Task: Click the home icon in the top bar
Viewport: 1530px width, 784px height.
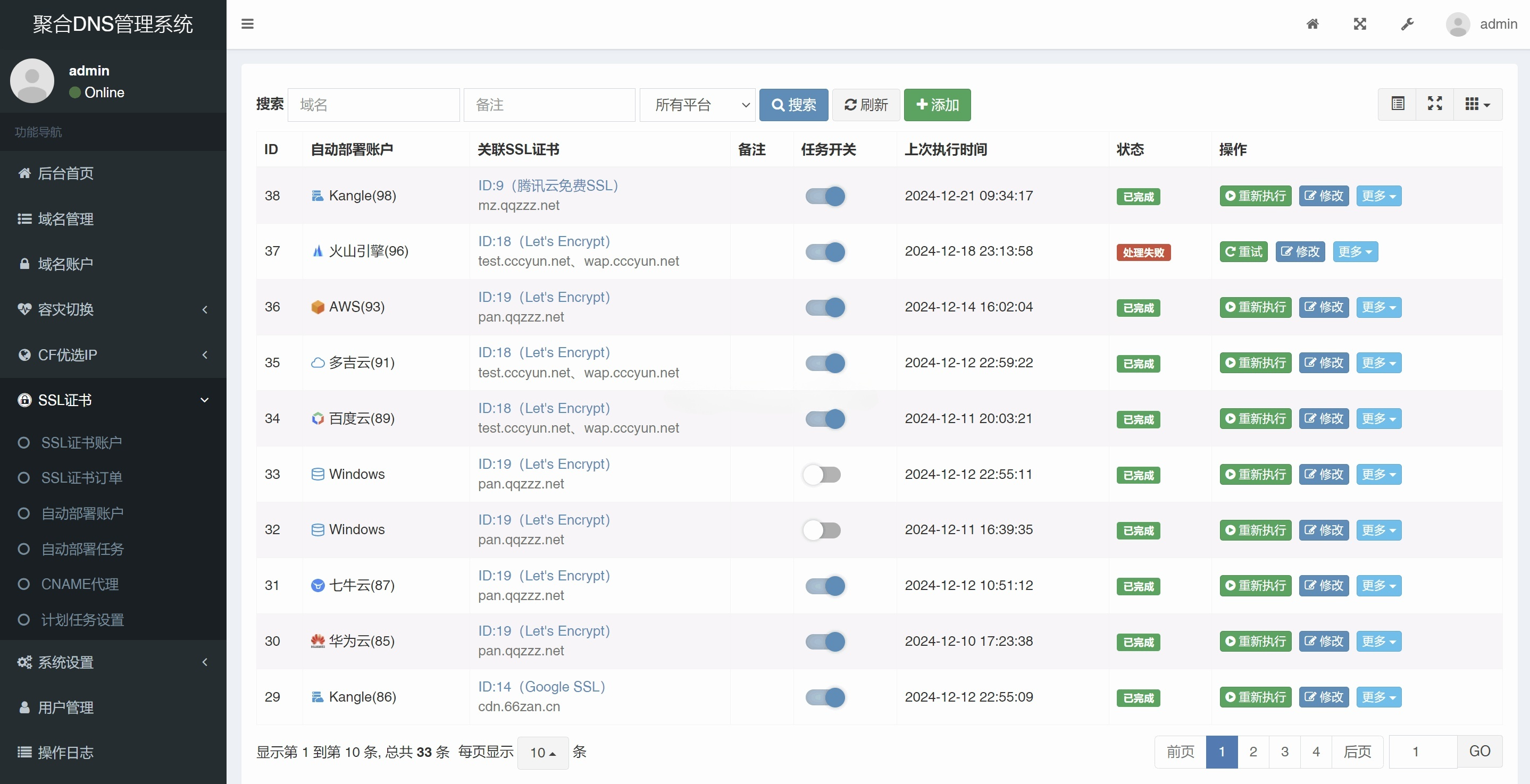Action: click(1312, 24)
